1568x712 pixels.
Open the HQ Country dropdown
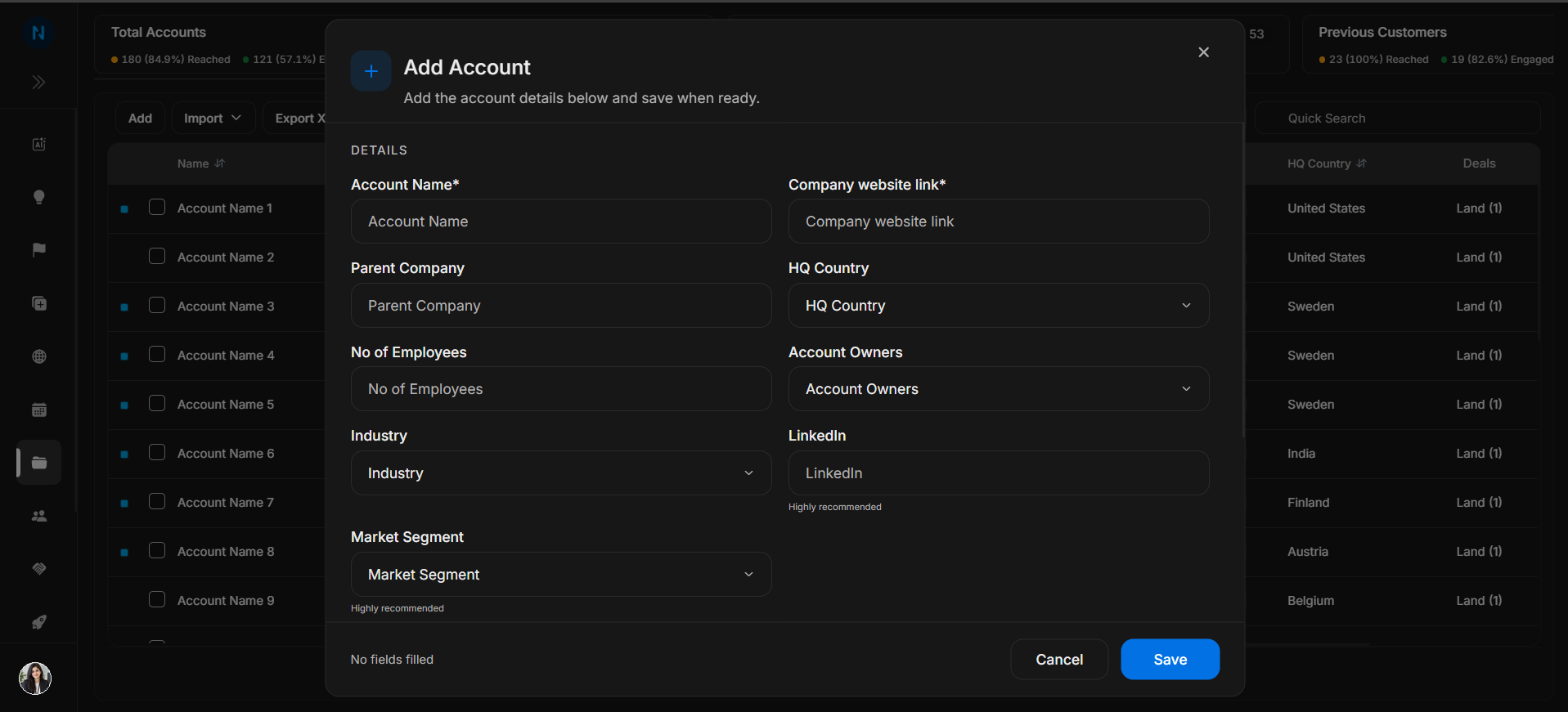pyautogui.click(x=998, y=306)
